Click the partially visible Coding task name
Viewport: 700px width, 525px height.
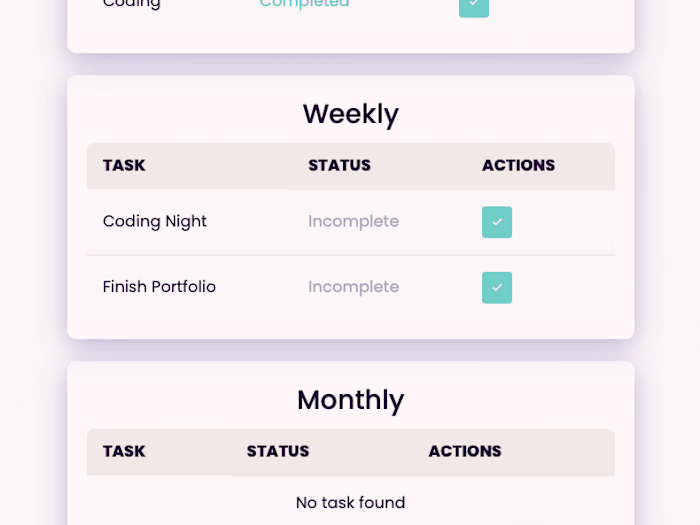131,4
